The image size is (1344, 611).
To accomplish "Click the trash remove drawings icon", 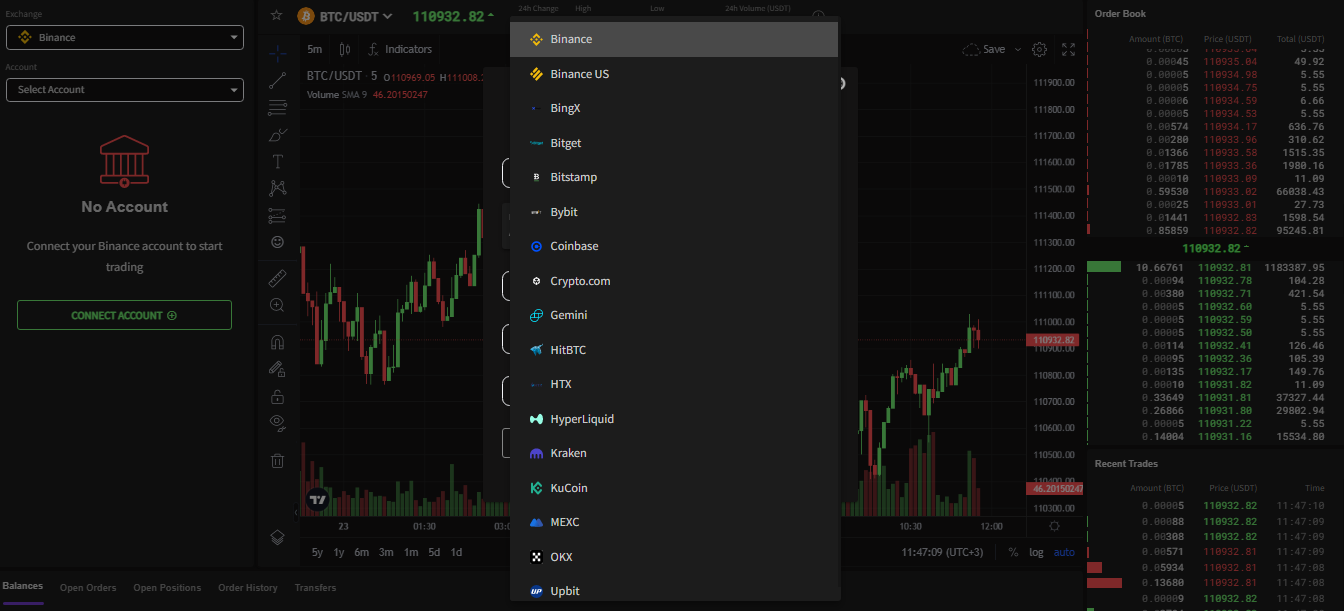I will pos(278,461).
